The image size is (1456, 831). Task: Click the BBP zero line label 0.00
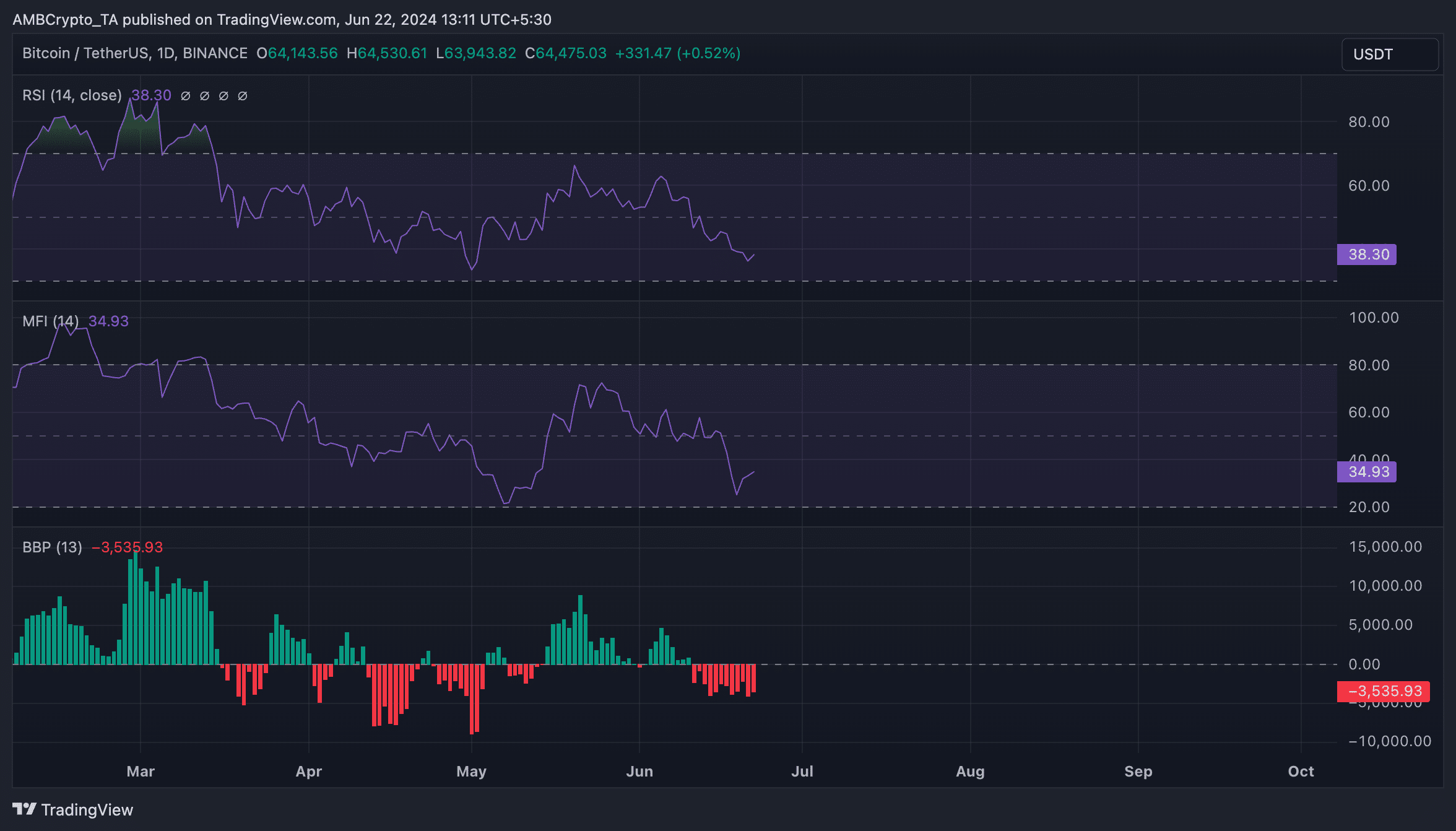point(1364,664)
